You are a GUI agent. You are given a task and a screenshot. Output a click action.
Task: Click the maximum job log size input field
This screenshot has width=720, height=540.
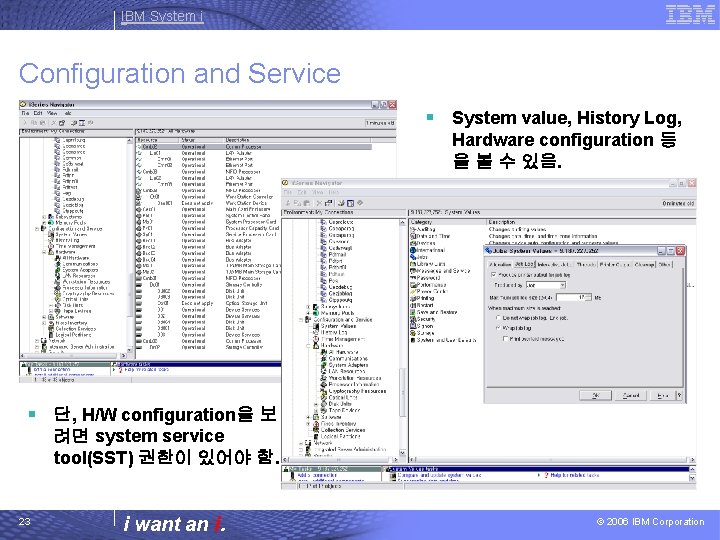569,298
